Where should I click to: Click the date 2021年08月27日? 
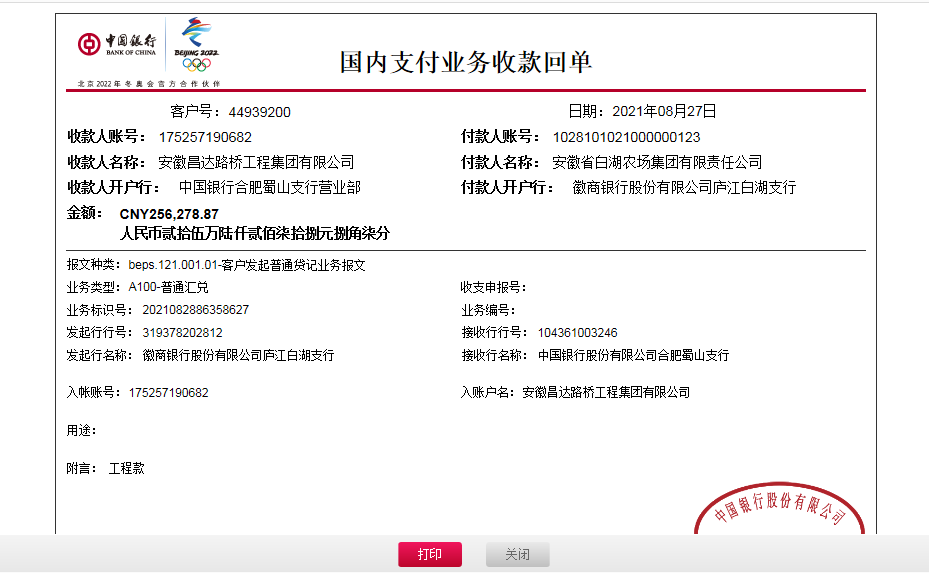[664, 111]
